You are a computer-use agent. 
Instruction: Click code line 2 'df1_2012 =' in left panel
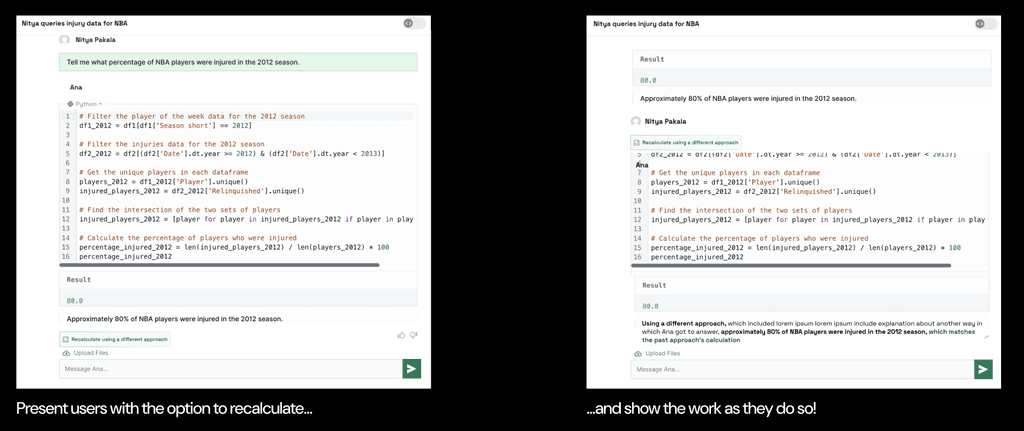tap(165, 125)
